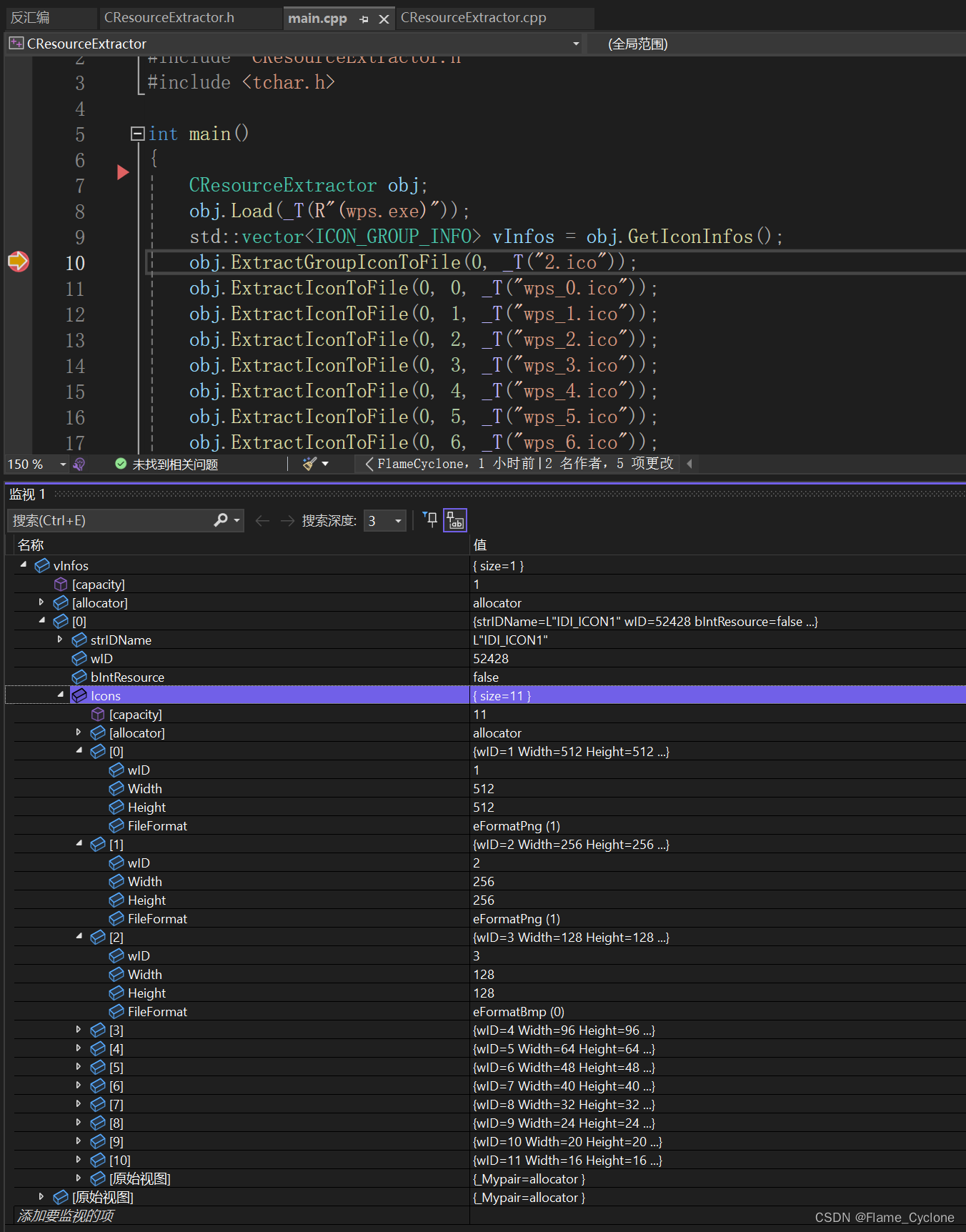The image size is (966, 1232).
Task: Click line number 14 in the editor
Action: click(75, 366)
